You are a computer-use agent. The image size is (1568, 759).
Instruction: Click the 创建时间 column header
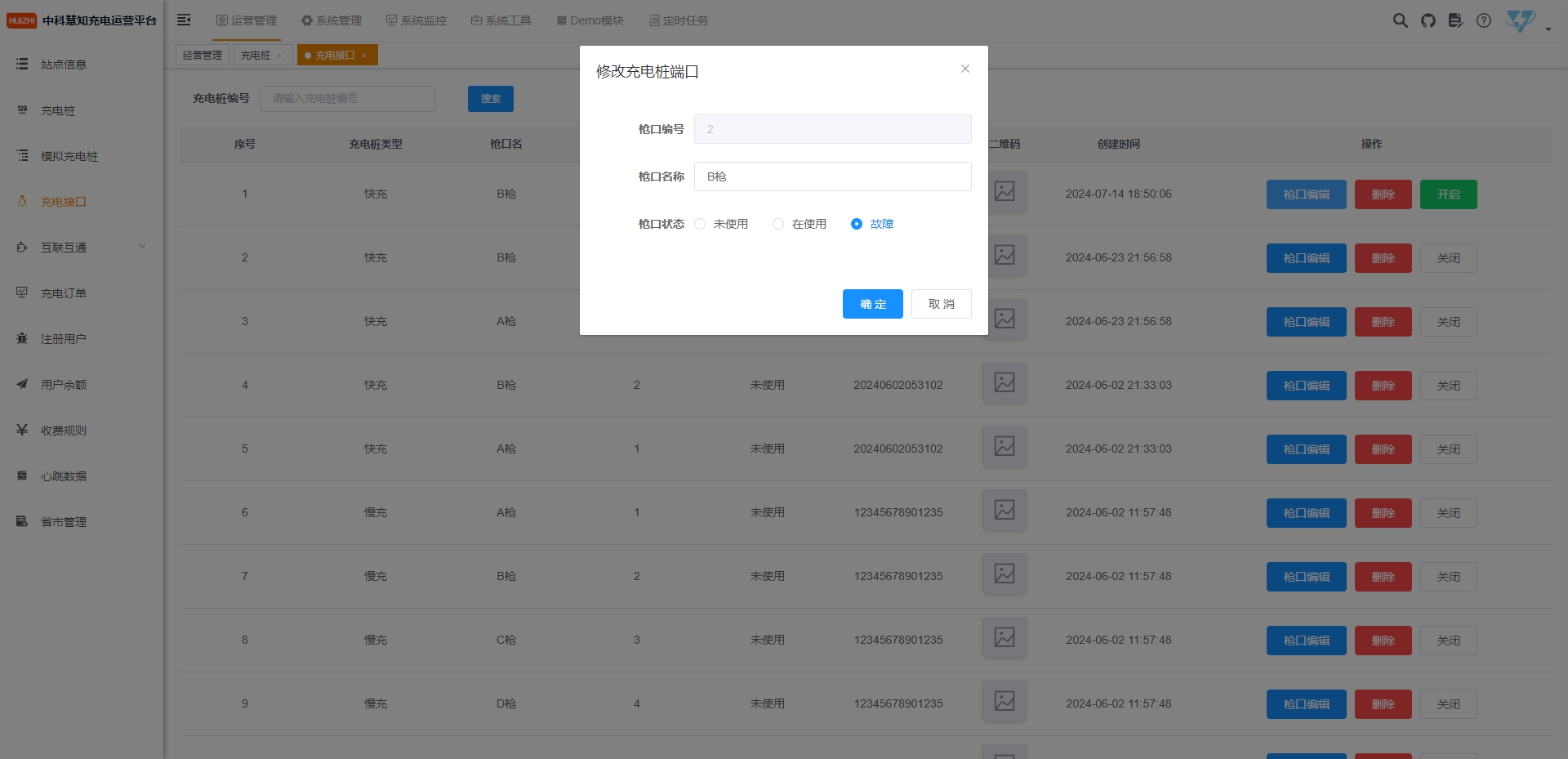[x=1119, y=144]
